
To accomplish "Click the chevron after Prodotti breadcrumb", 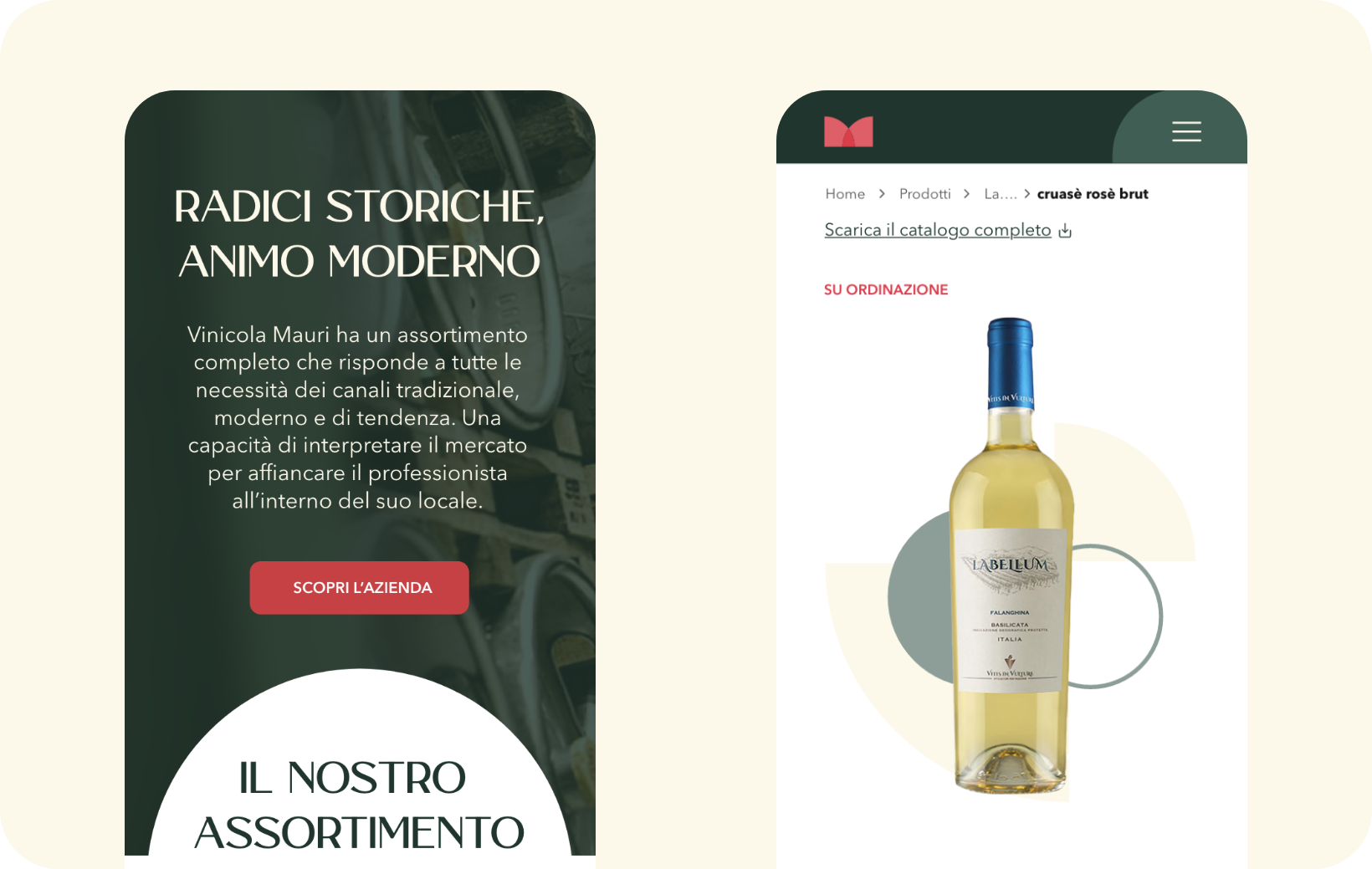I will click(x=967, y=194).
